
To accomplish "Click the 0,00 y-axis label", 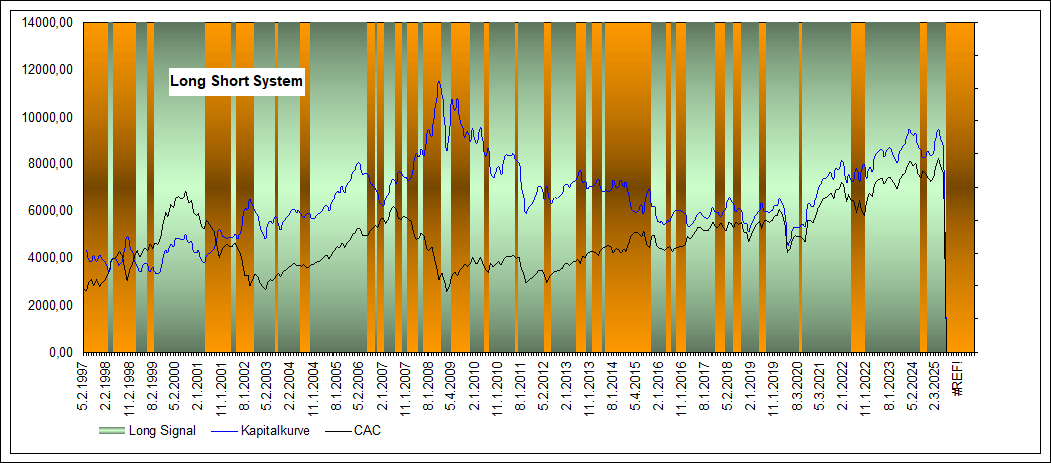I will (62, 352).
